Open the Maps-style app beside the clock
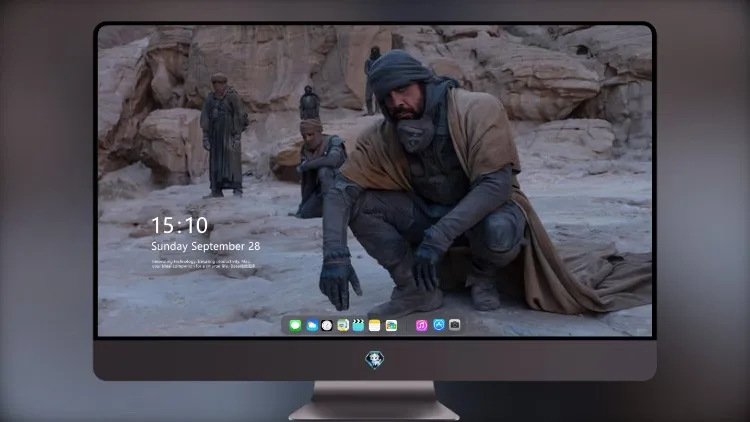 click(342, 325)
